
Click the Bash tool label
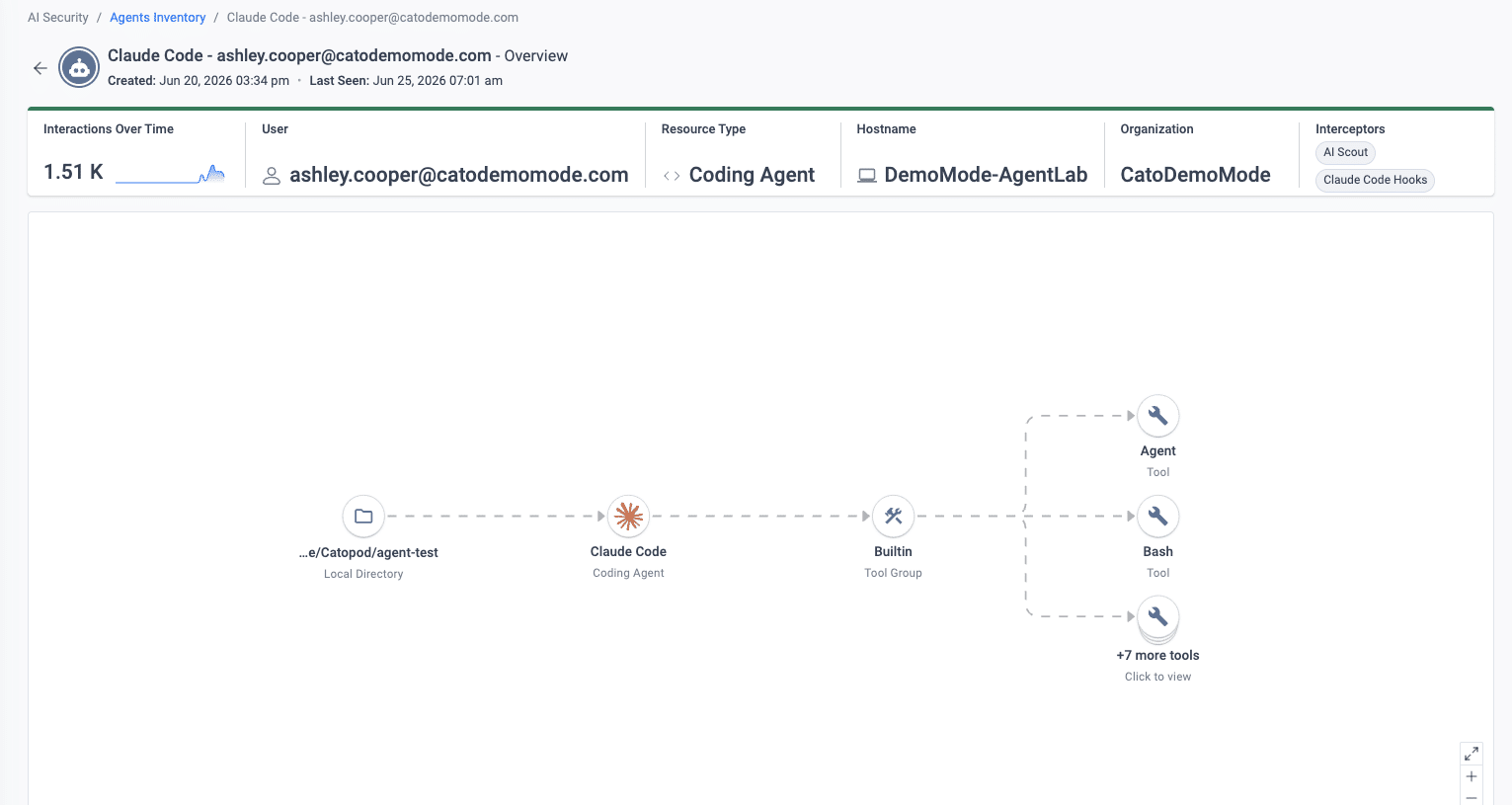click(1158, 552)
